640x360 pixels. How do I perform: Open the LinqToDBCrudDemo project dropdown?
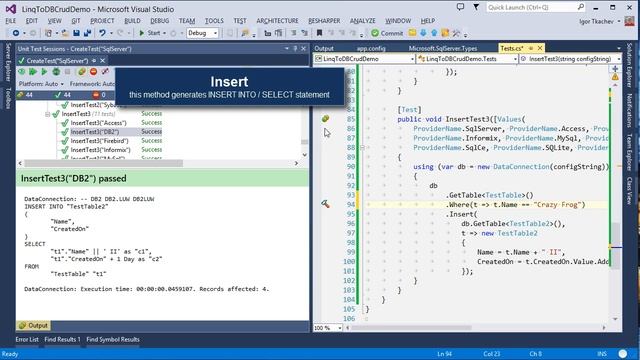[x=364, y=59]
